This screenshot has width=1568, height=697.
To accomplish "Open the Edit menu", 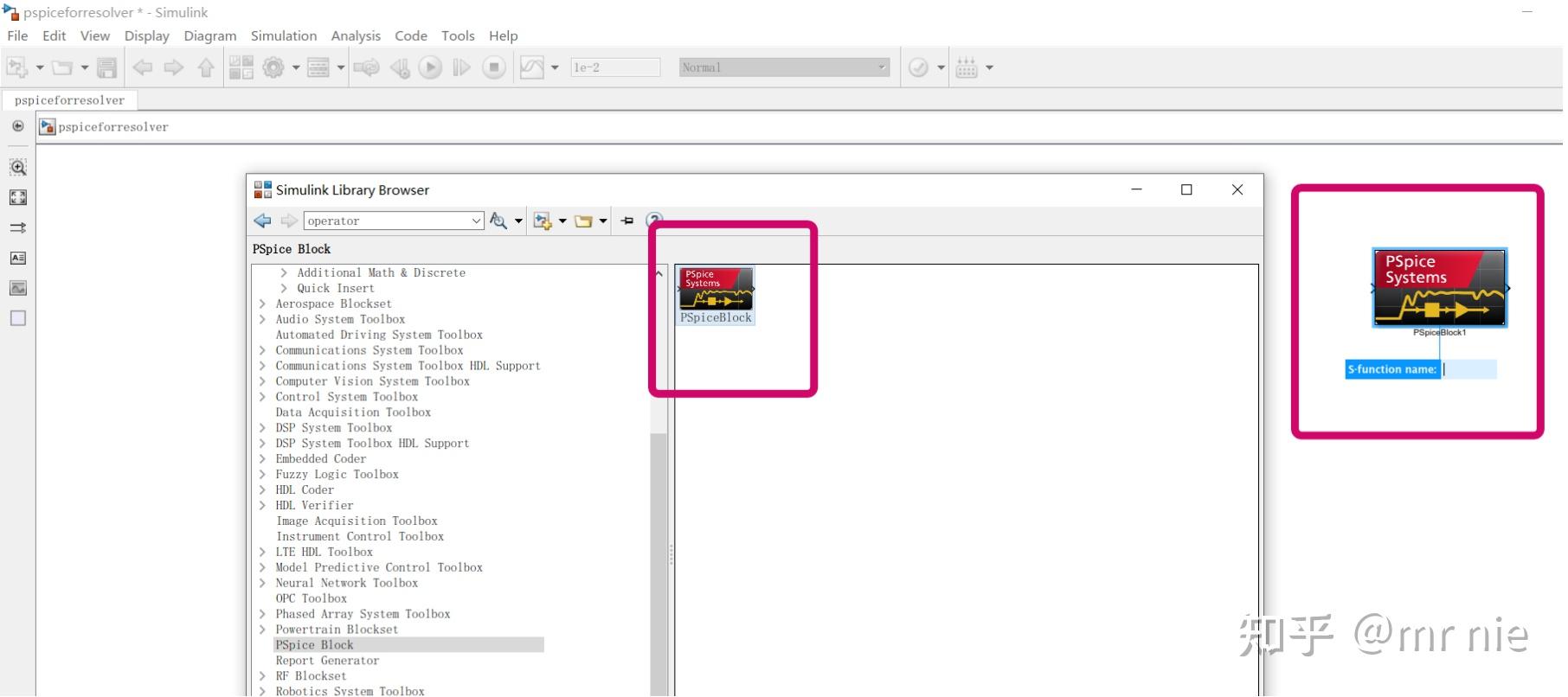I will 54,35.
